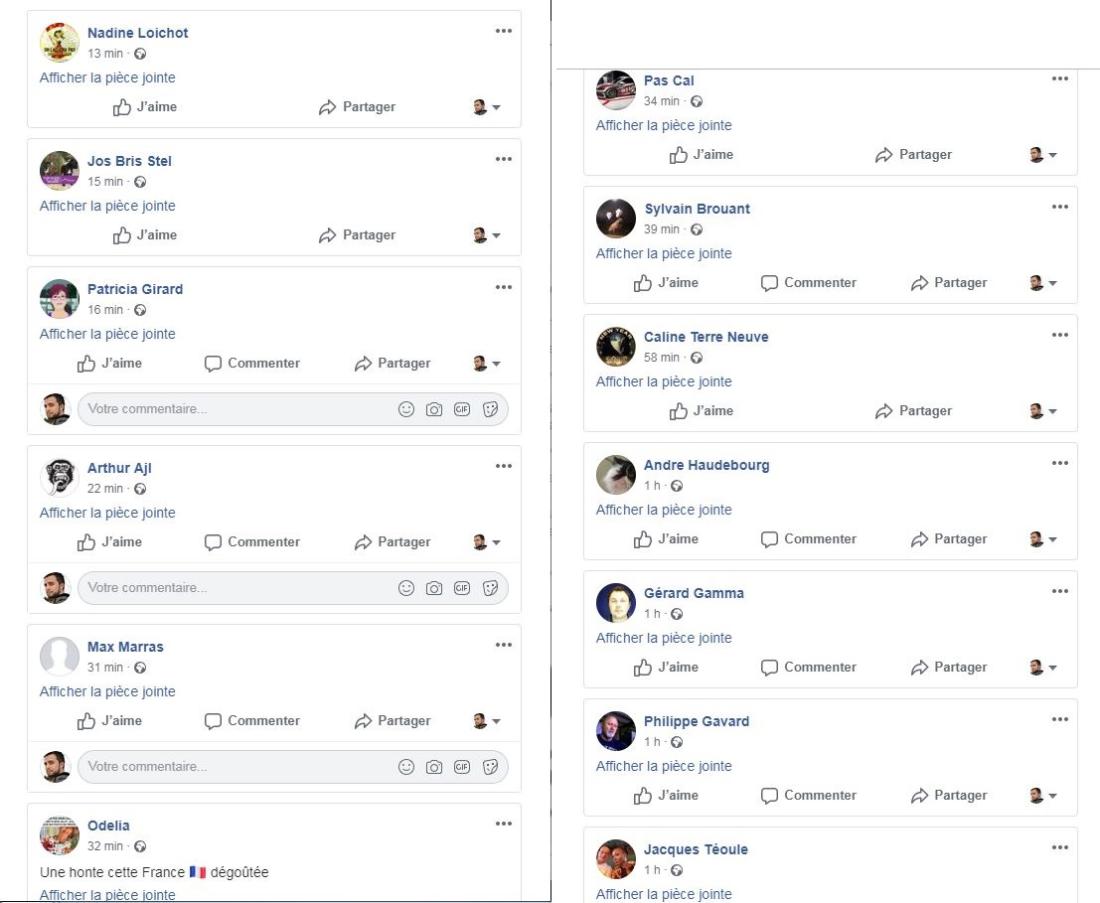Open profile switcher dropdown on Pas Cal's post

tap(1043, 155)
